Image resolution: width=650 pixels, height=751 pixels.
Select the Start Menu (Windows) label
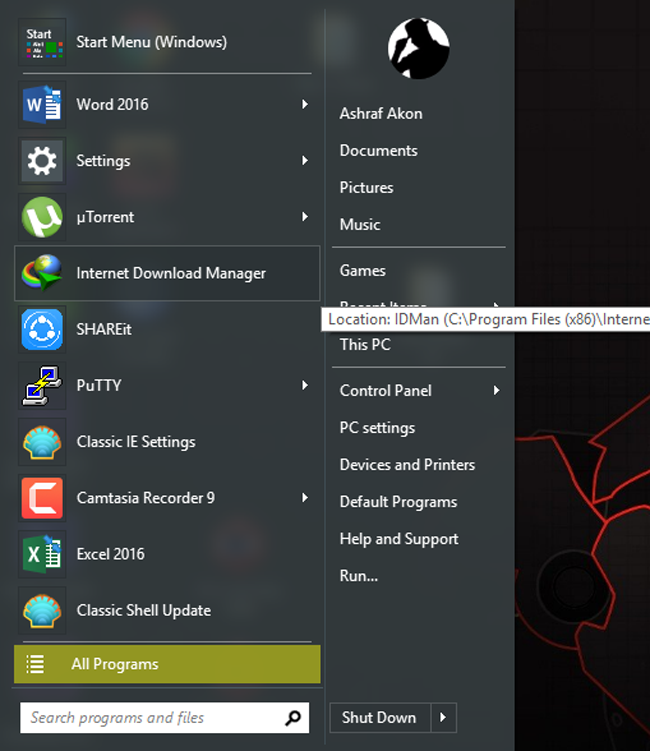pyautogui.click(x=151, y=42)
